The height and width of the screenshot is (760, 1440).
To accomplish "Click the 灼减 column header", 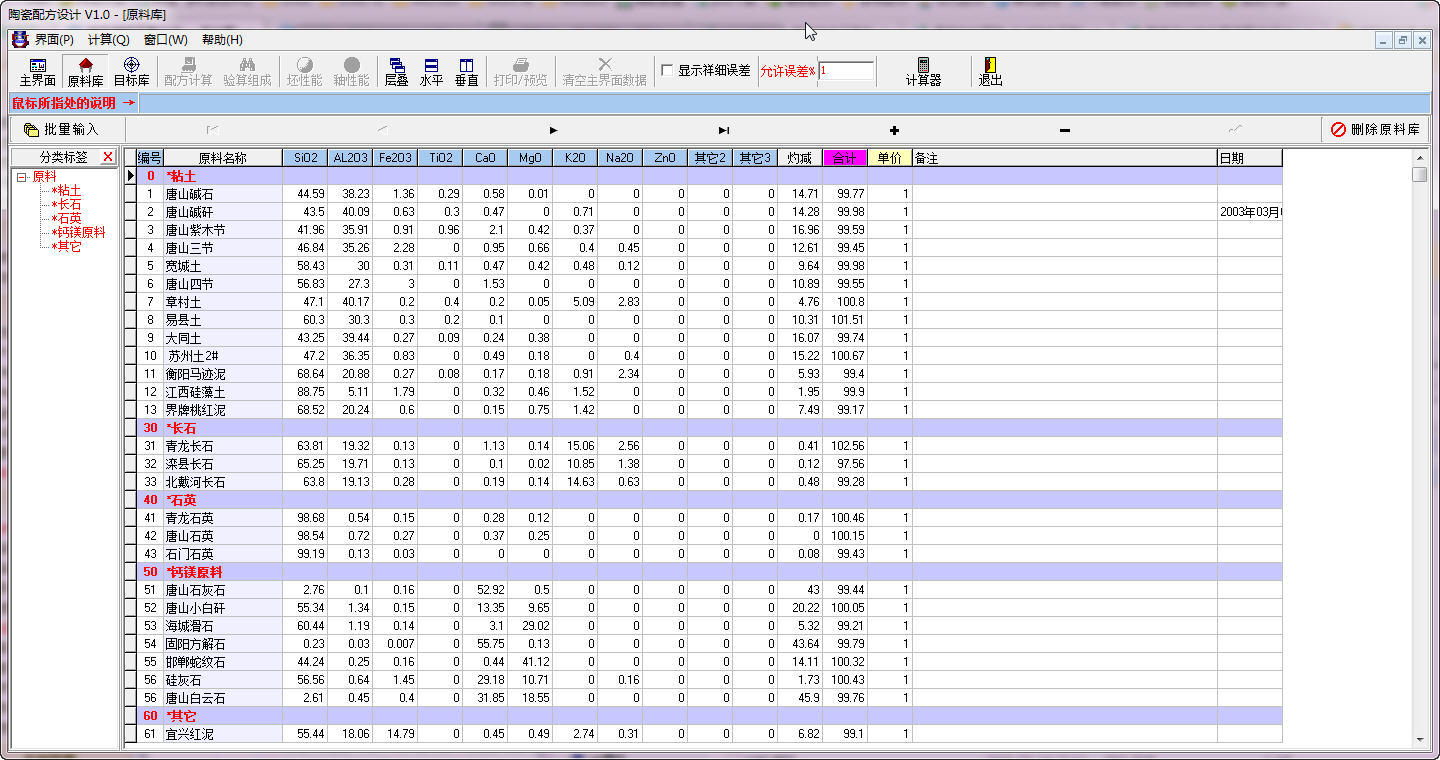I will tap(800, 158).
